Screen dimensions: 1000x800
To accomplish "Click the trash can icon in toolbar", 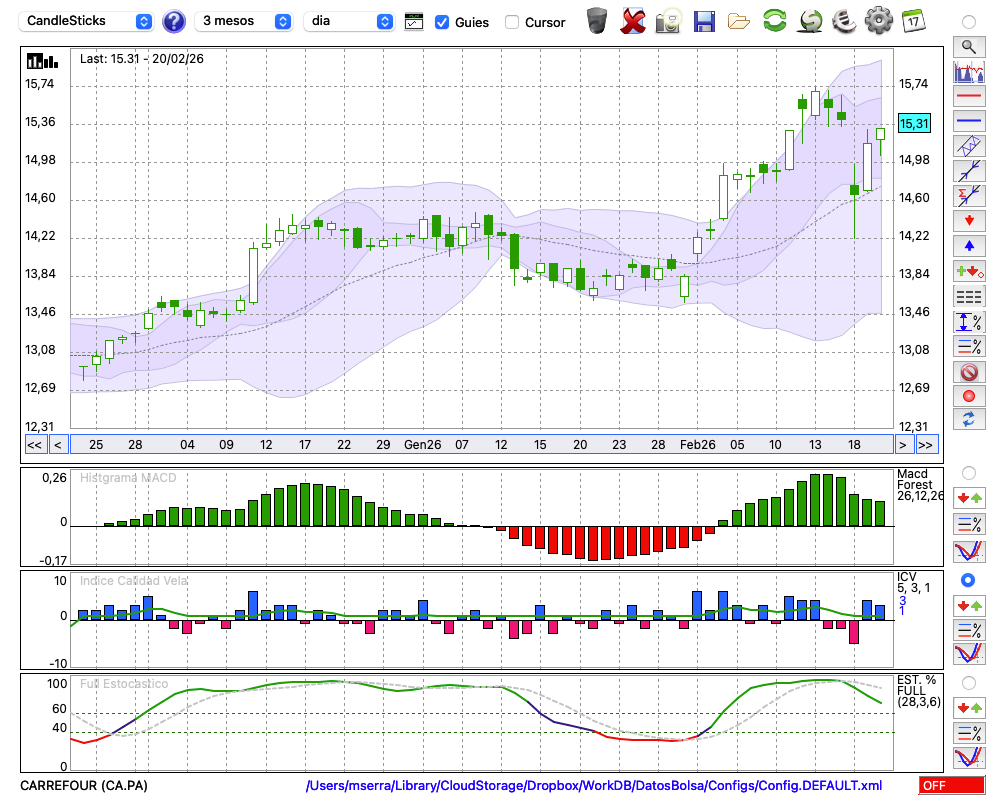I will (x=597, y=21).
